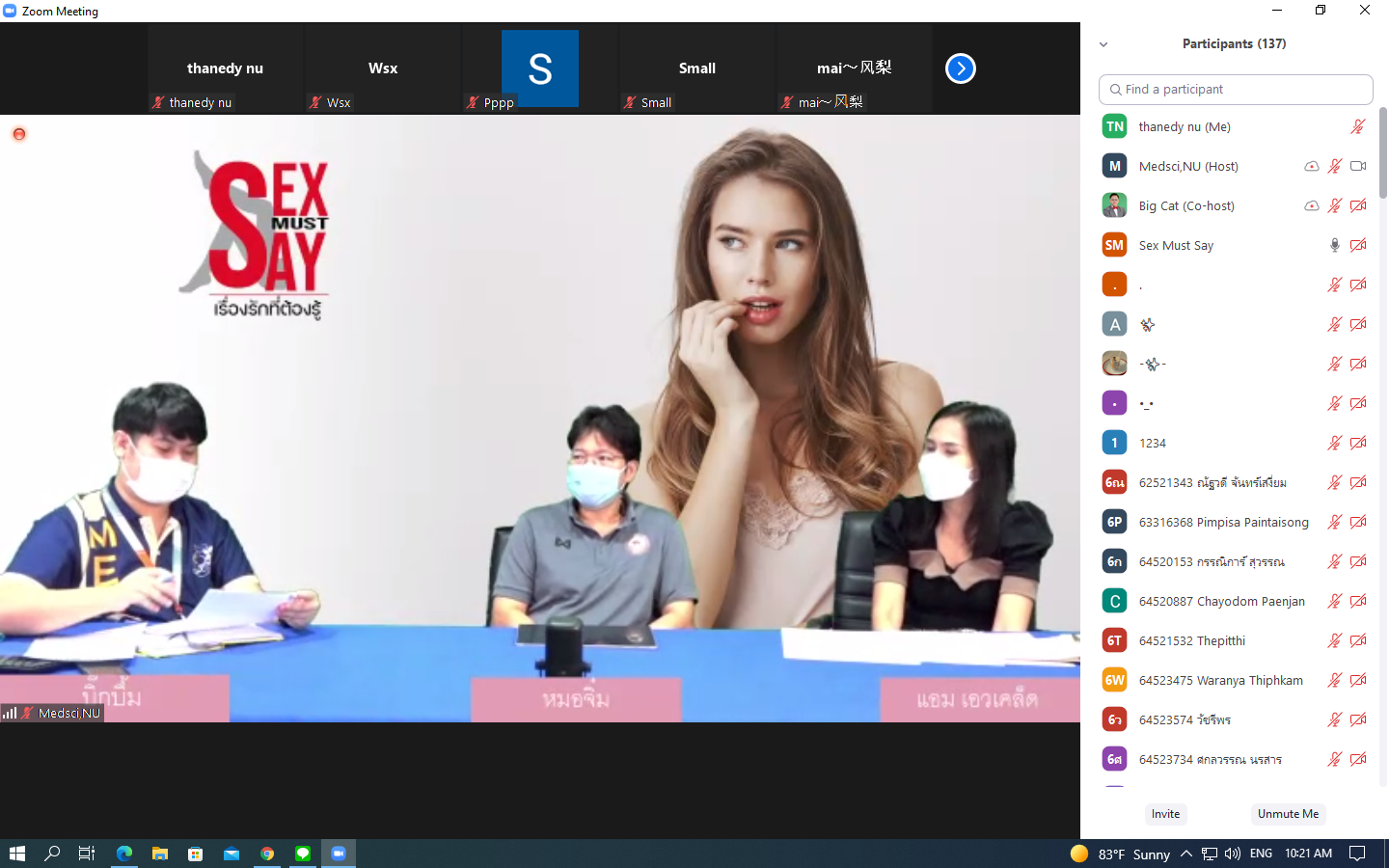Click the Participants (137) title

[1234, 44]
